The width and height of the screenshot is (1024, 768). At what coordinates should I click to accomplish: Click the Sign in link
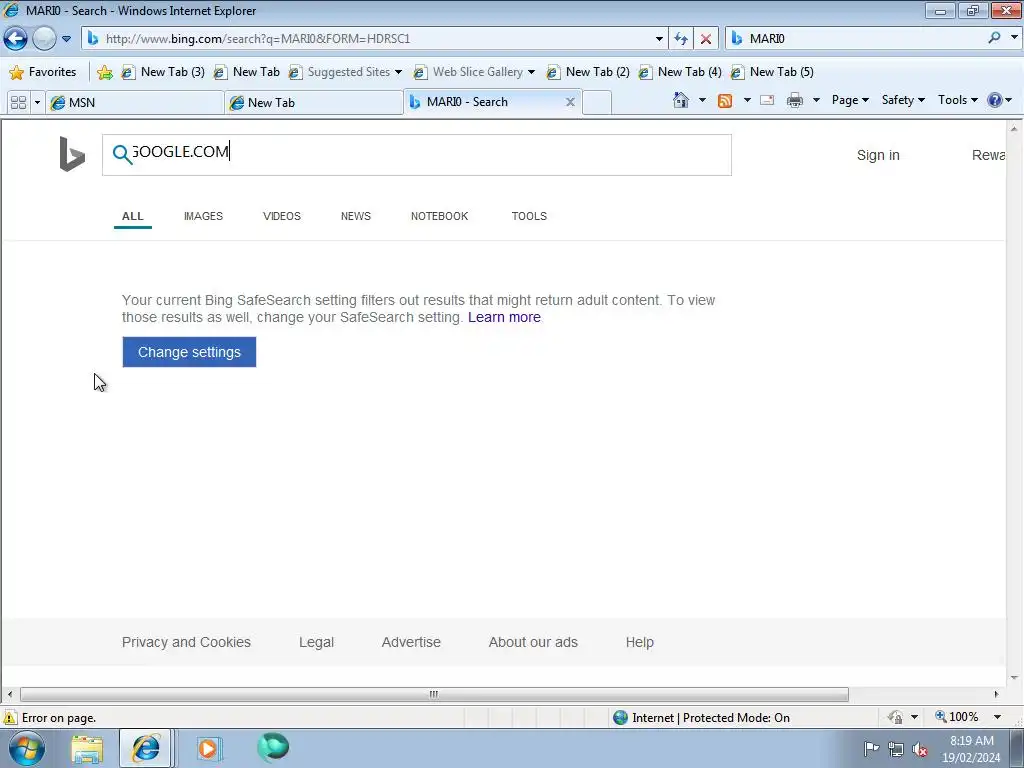tap(878, 155)
